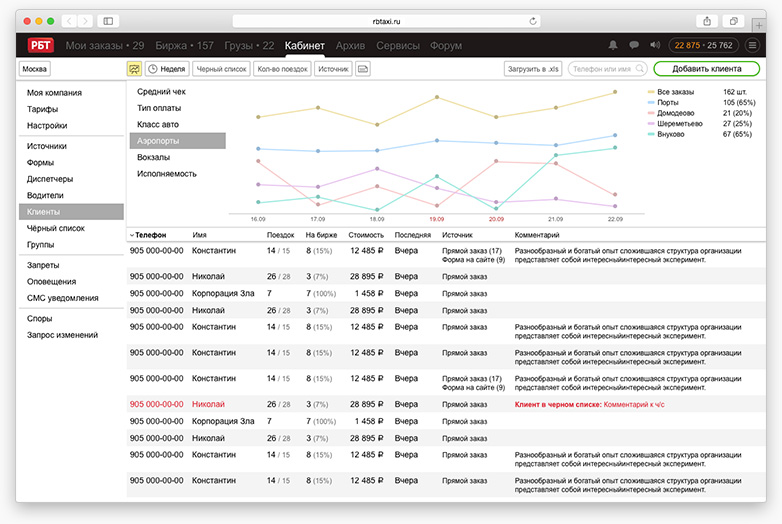Select Исполняемость chart option
Screen dimensions: 782x524
click(167, 174)
